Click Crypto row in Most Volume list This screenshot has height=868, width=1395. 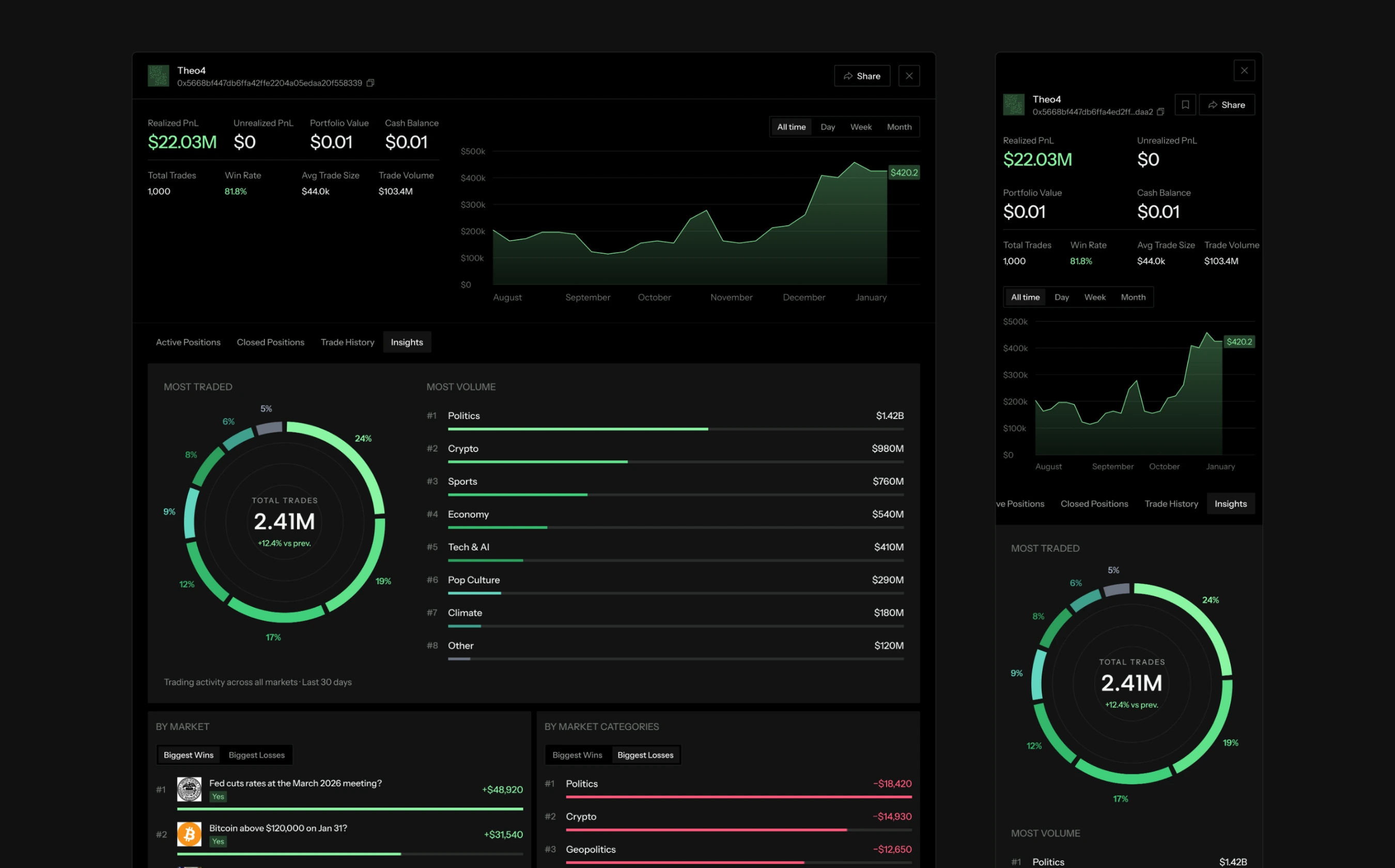click(665, 453)
